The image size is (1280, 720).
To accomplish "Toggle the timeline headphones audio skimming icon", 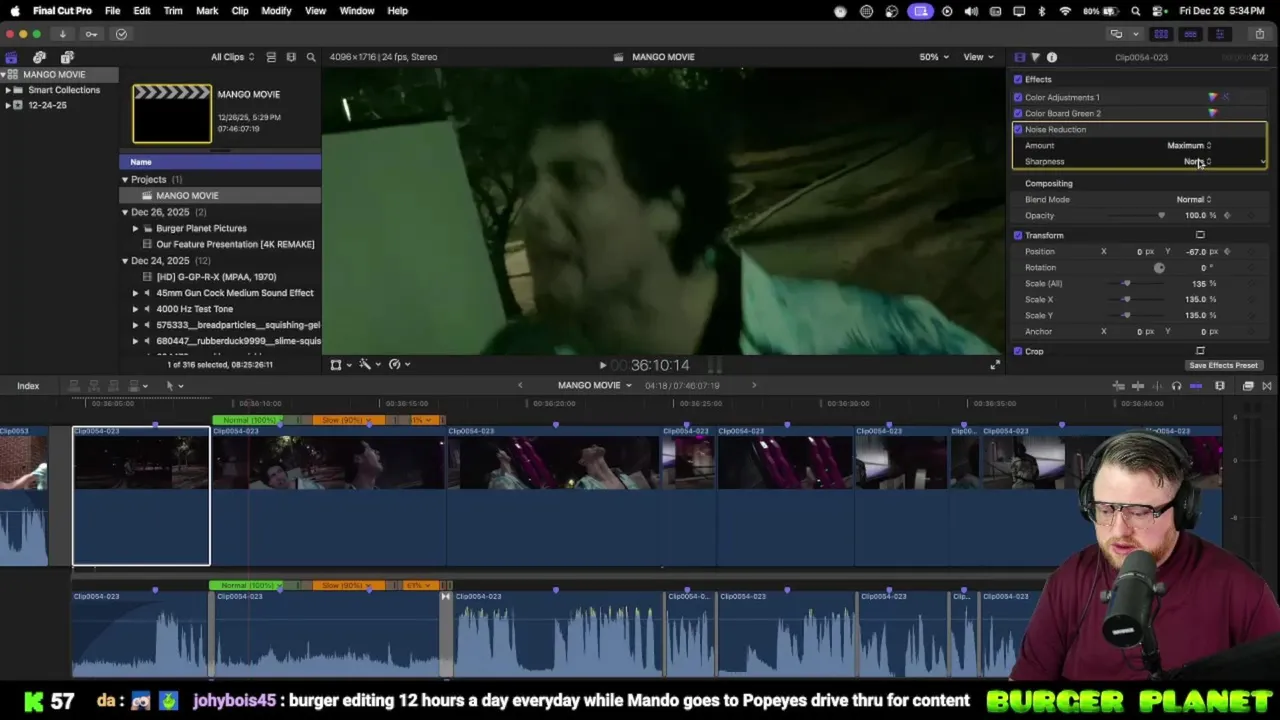I will 1176,386.
